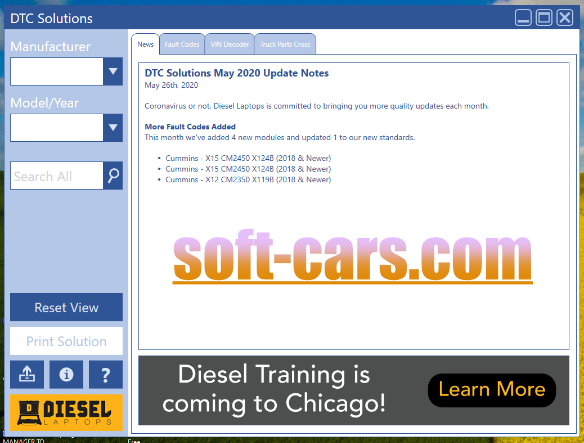This screenshot has width=584, height=443.
Task: Click the DTC Solutions window title
Action: pos(51,19)
